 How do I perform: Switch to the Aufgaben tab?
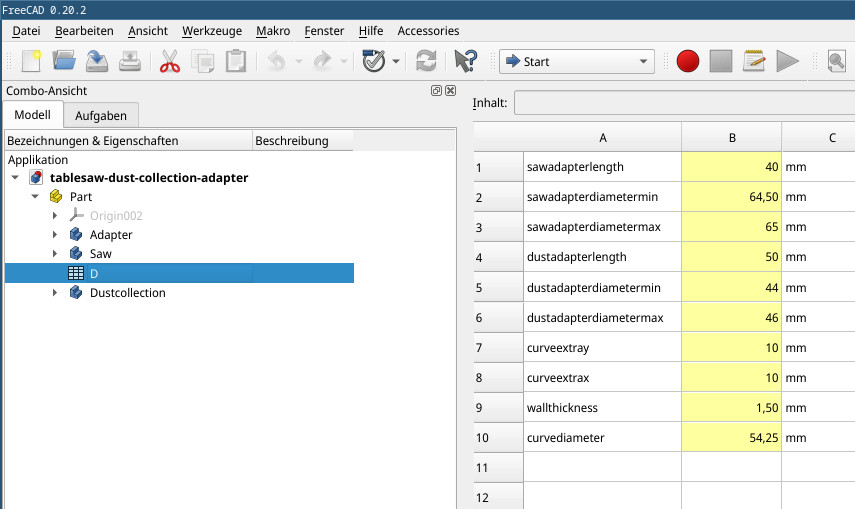click(x=101, y=115)
